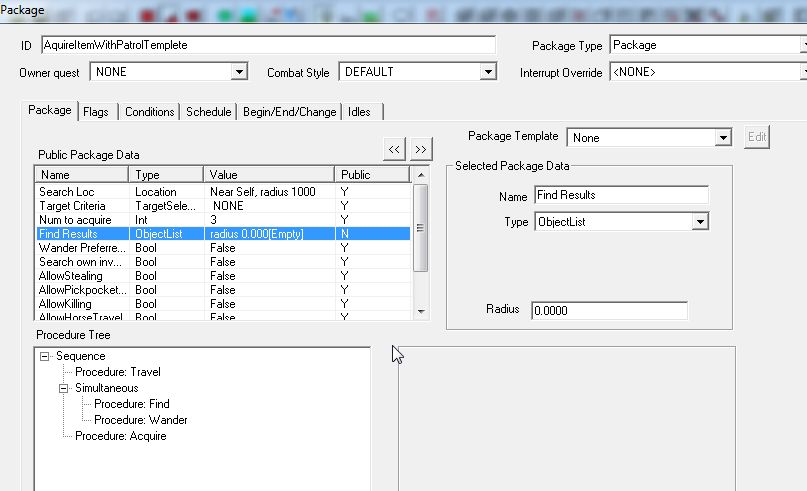Select the Search own inv... row
The width and height of the screenshot is (807, 491).
click(222, 261)
